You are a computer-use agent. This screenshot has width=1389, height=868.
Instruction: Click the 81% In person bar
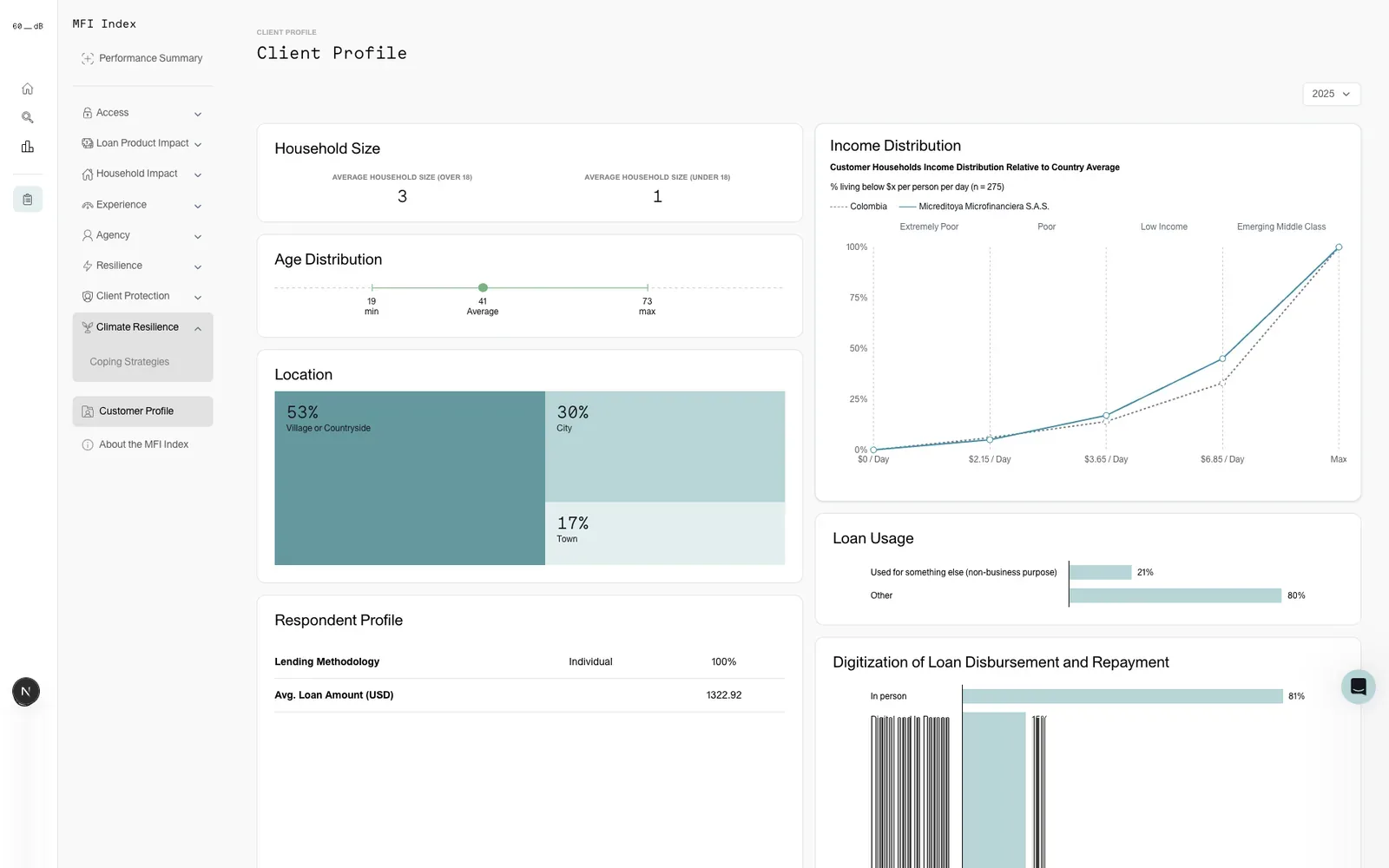click(1122, 696)
